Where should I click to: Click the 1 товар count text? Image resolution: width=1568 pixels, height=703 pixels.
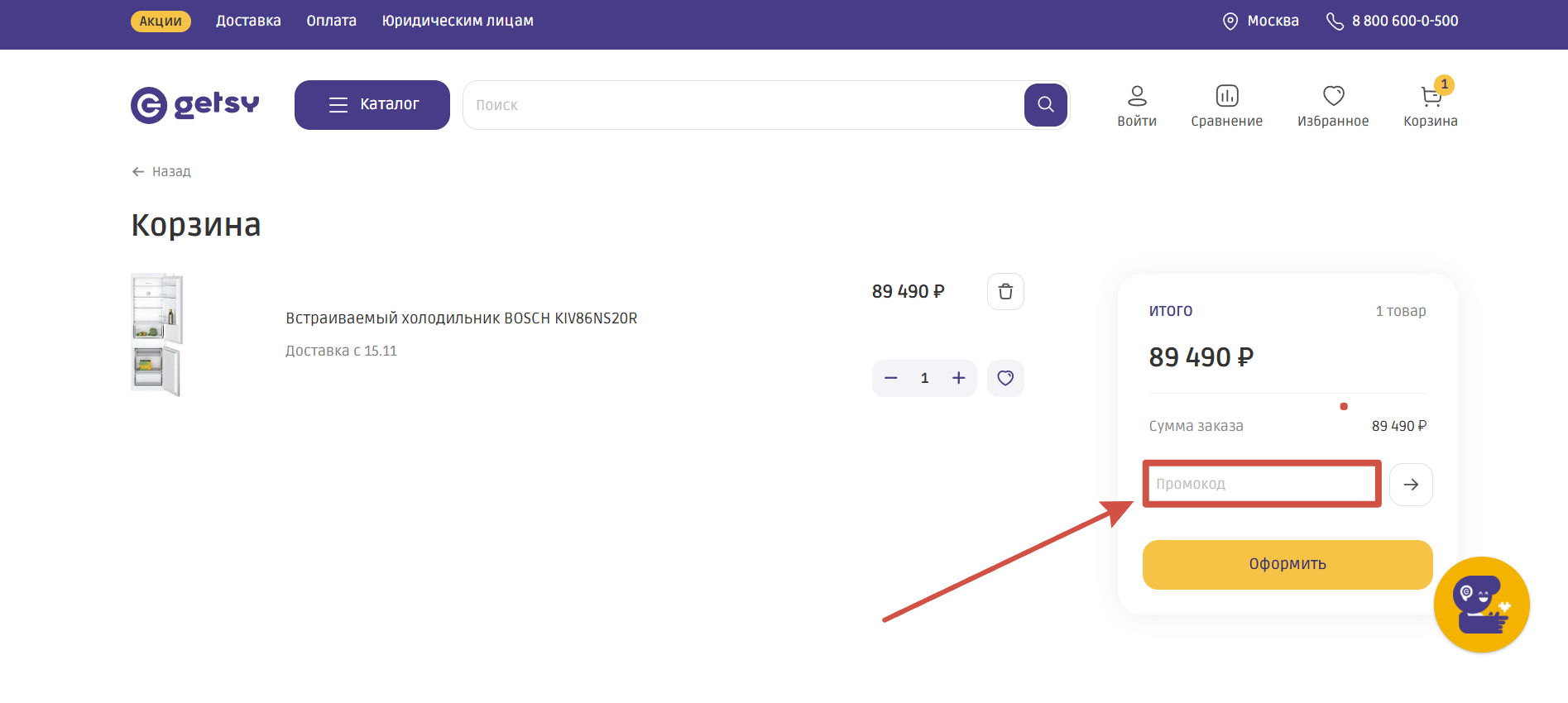click(x=1401, y=311)
